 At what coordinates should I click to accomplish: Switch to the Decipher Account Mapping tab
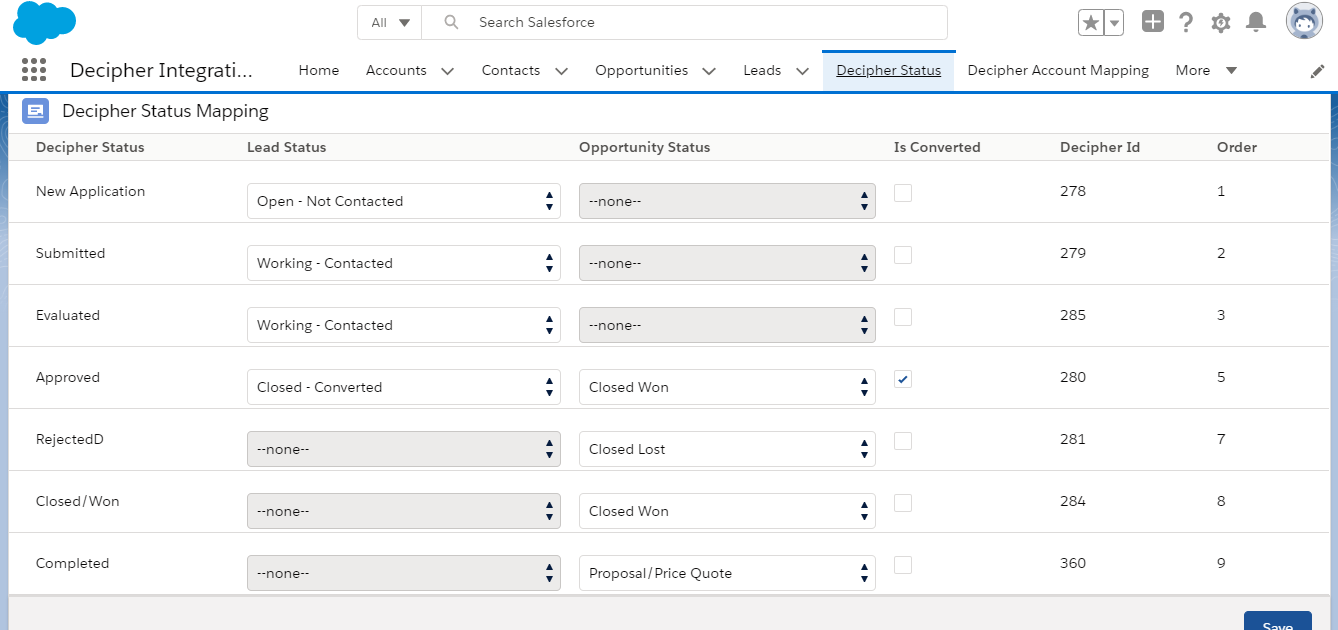pos(1058,70)
